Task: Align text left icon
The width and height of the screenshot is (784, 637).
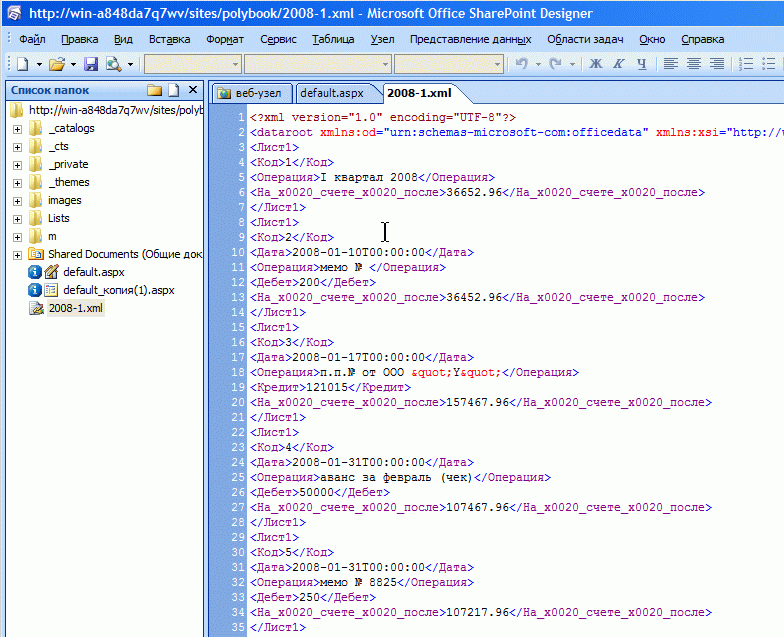Action: coord(670,64)
